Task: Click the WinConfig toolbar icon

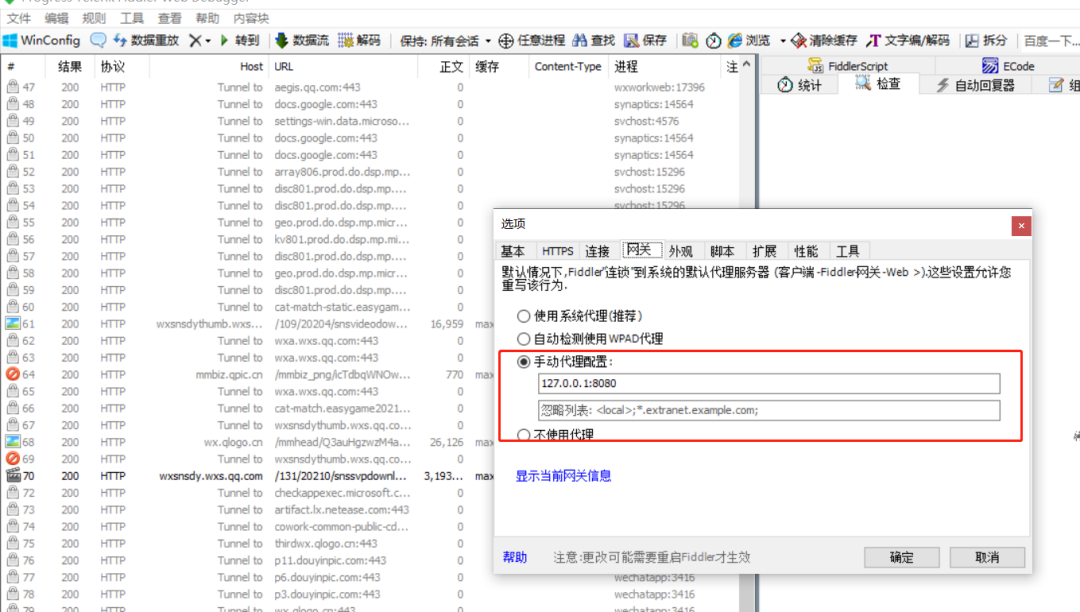Action: coord(10,41)
